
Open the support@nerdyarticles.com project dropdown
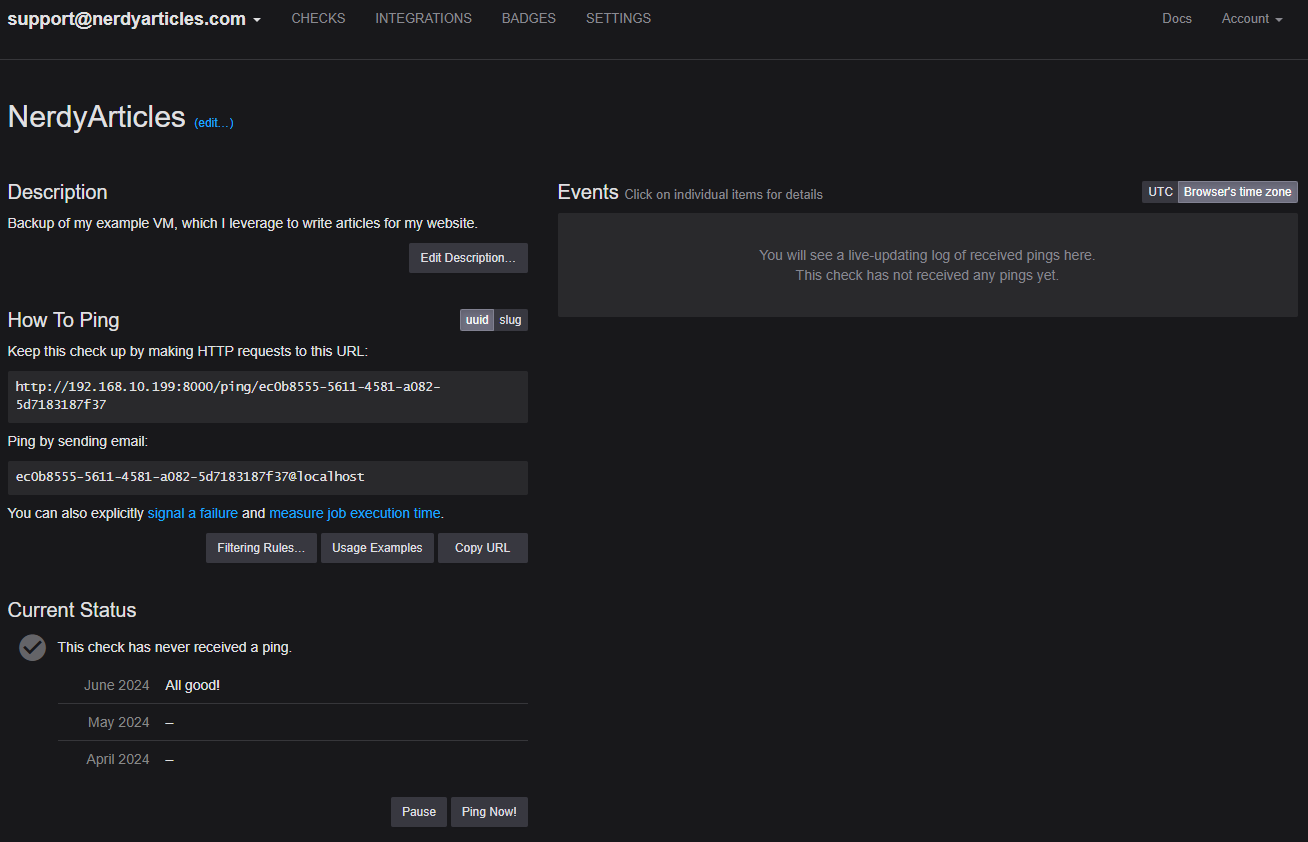click(133, 18)
